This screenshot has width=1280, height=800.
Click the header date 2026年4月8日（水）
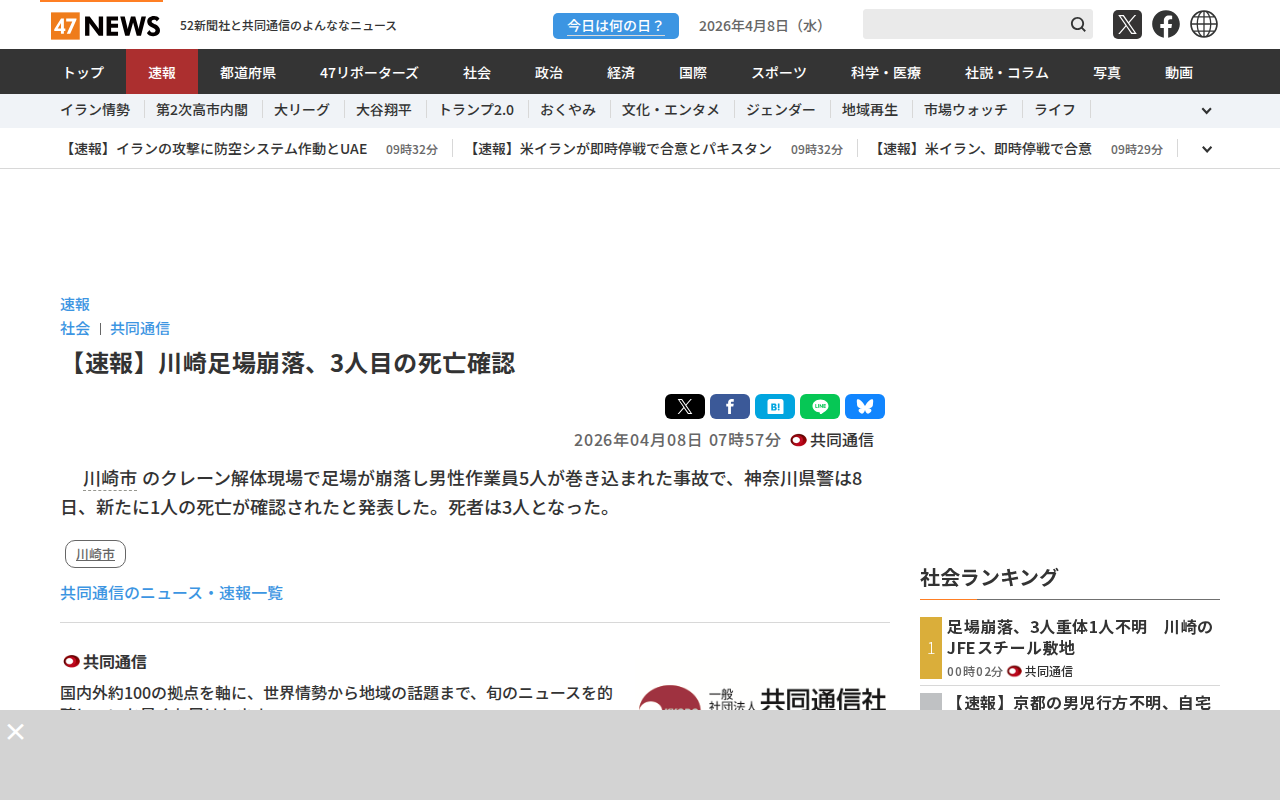coord(765,26)
